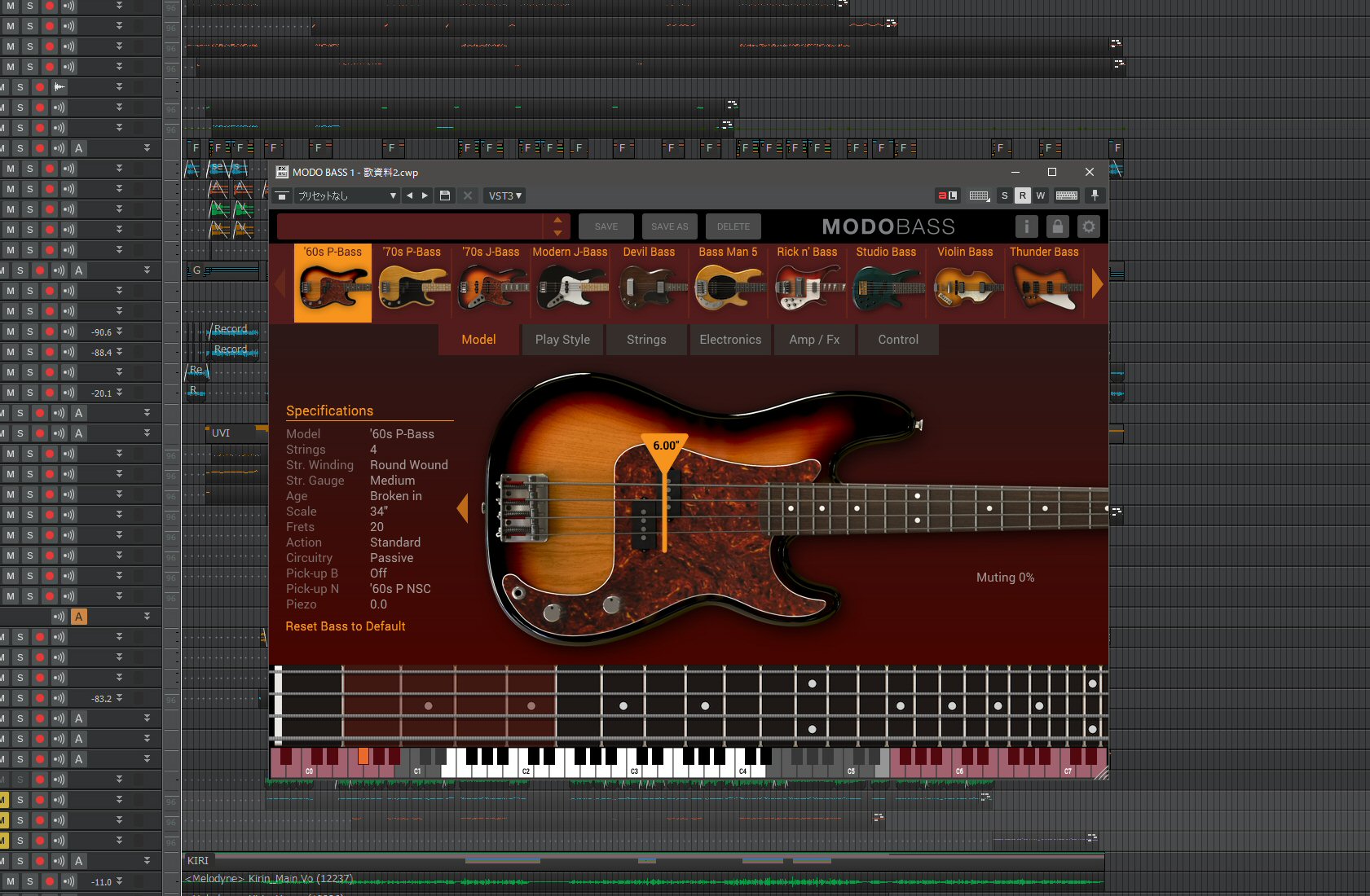Click the MODO BASS lock icon

[1057, 226]
